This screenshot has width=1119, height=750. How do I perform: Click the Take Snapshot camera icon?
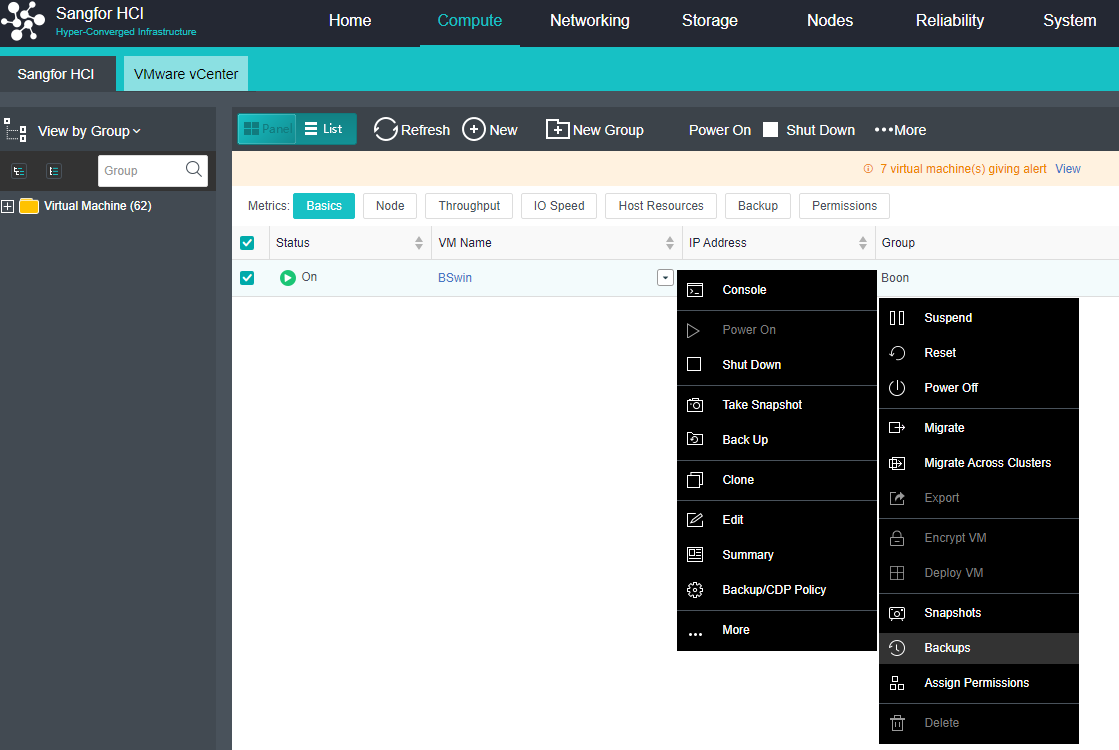coord(695,405)
